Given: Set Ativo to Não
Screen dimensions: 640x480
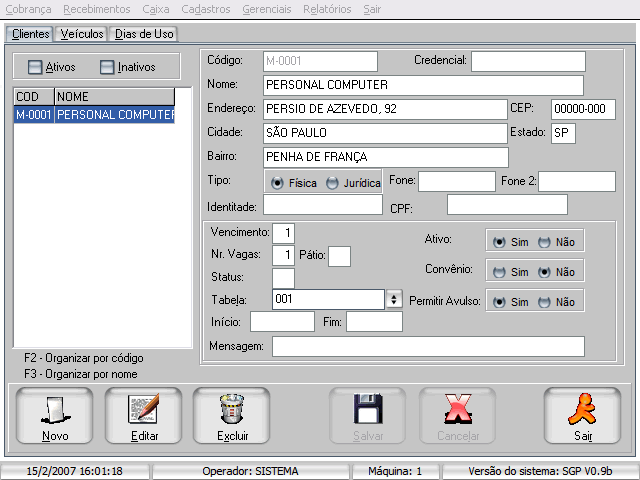Looking at the screenshot, I should [544, 241].
